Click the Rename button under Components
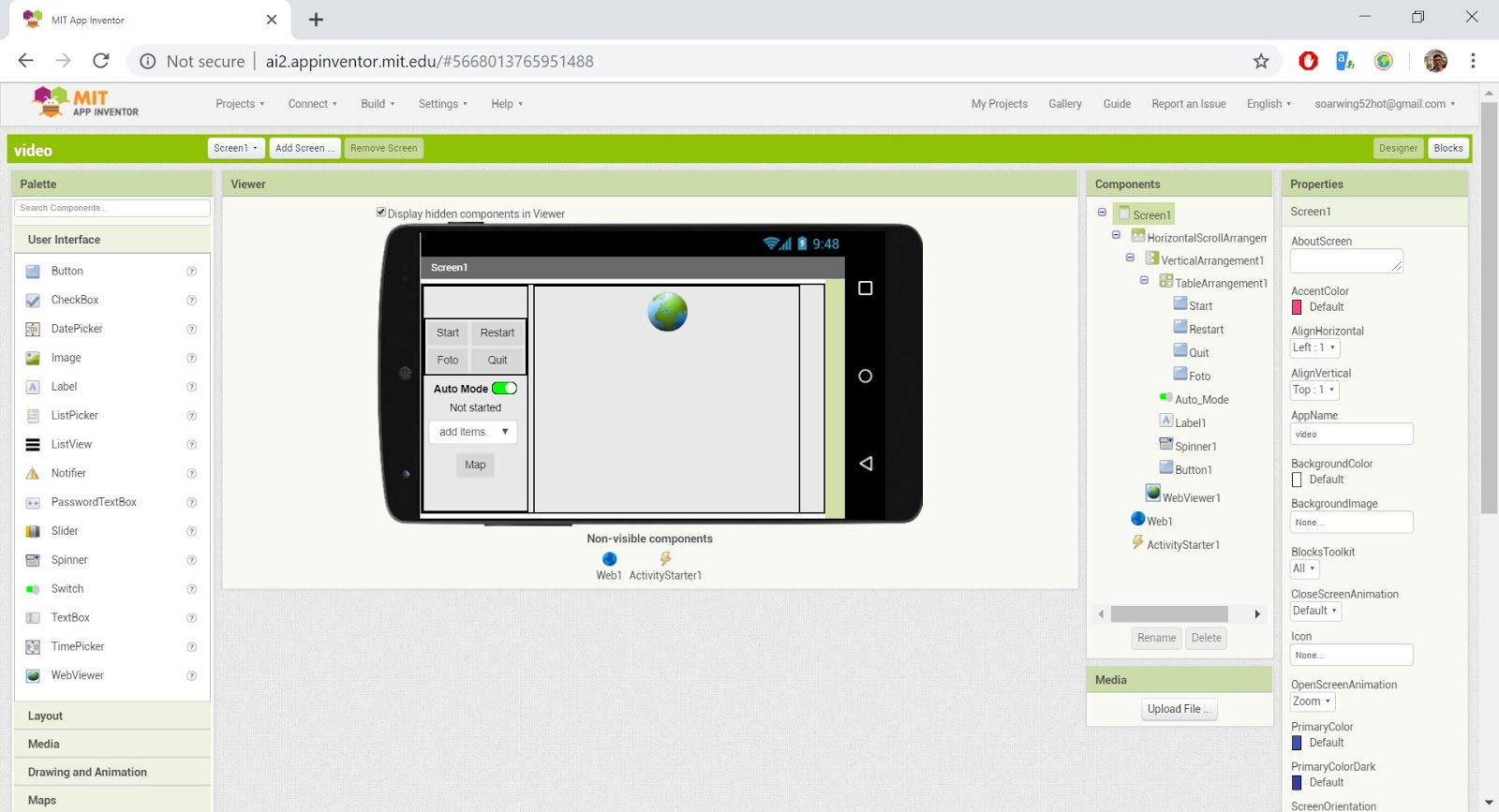The height and width of the screenshot is (812, 1499). click(1156, 638)
